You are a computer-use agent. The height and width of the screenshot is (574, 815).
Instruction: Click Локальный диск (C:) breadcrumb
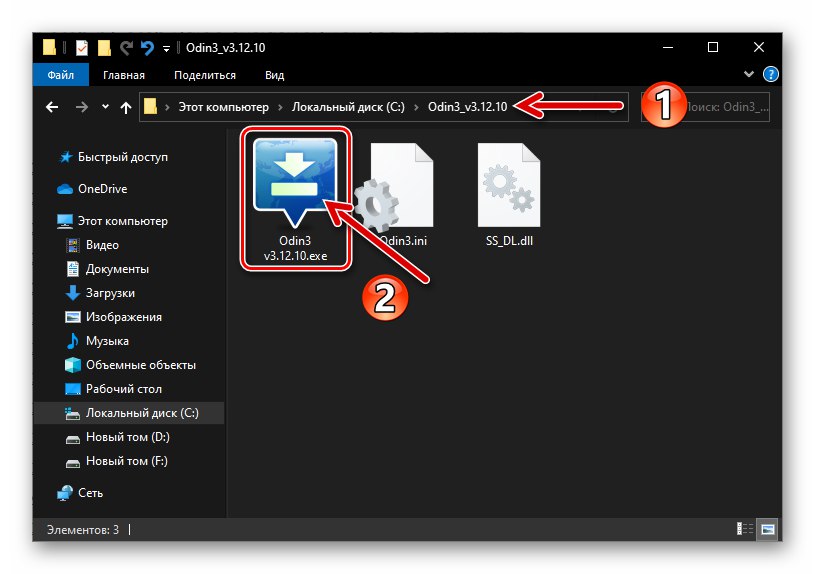pos(348,107)
